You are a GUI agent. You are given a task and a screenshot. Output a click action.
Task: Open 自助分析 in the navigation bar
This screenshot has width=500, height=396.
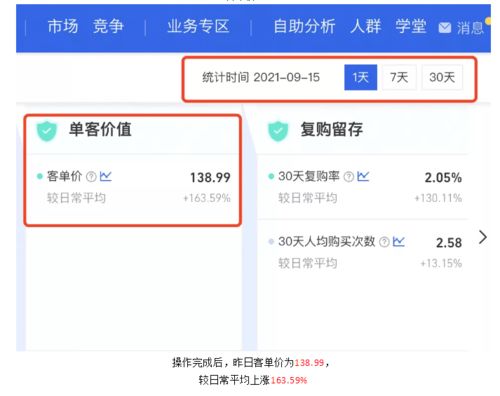point(304,26)
